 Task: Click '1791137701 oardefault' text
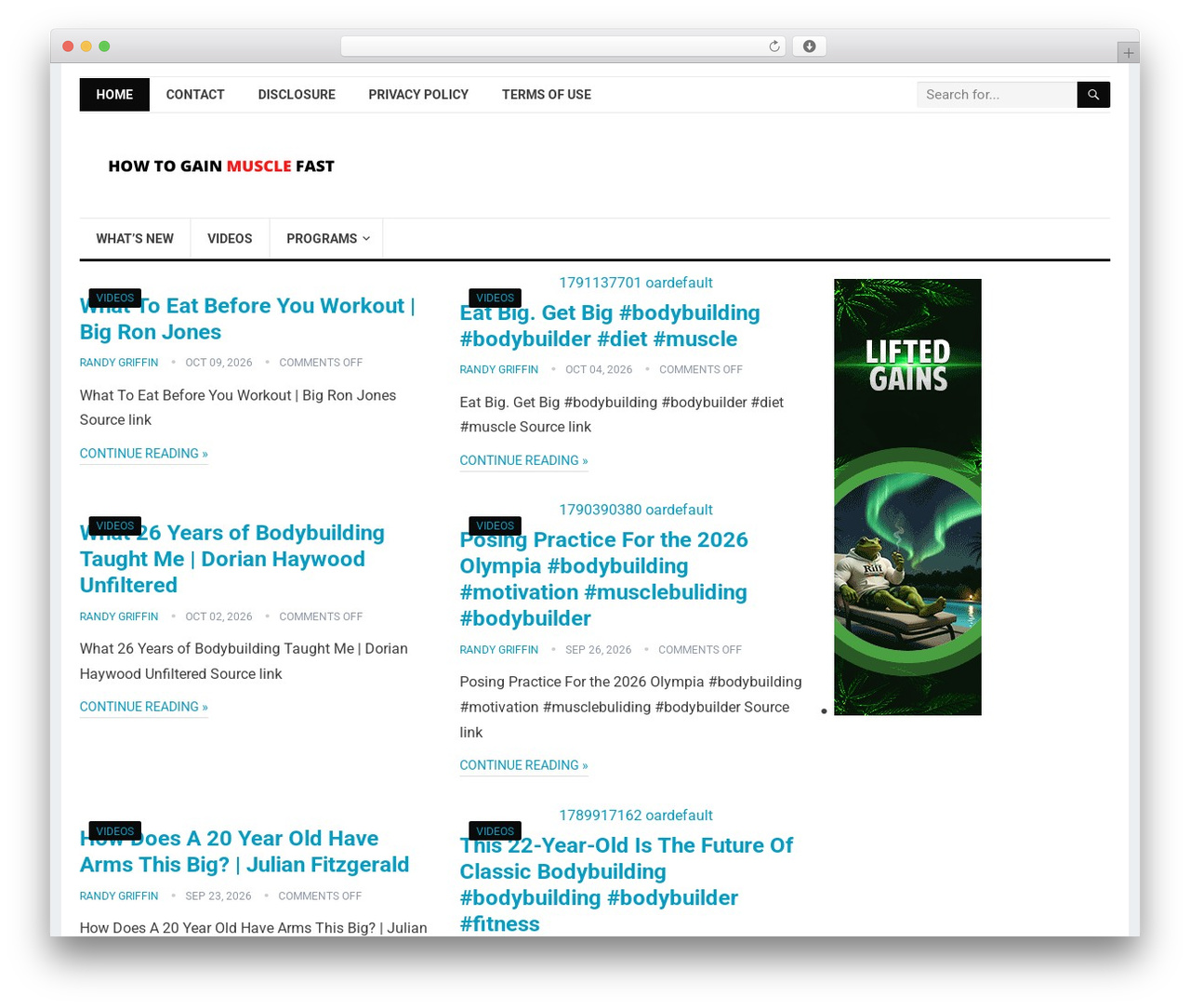[636, 283]
